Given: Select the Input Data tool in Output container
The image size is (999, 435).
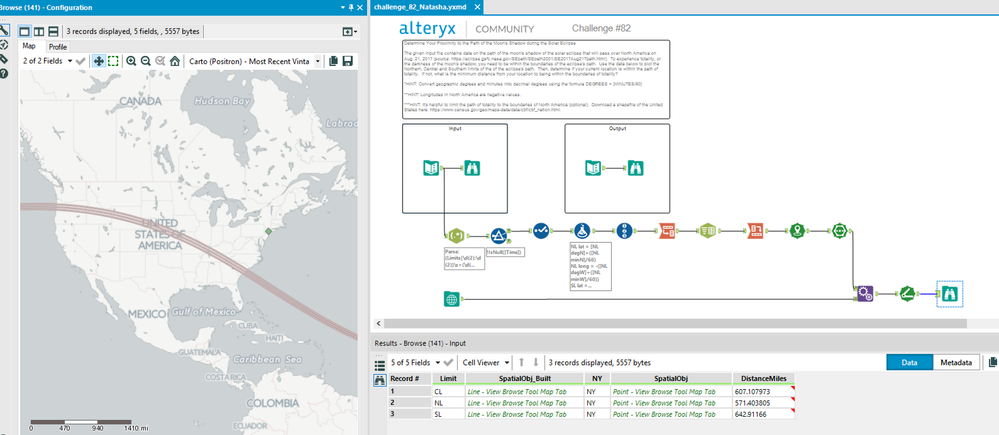Looking at the screenshot, I should click(x=594, y=168).
